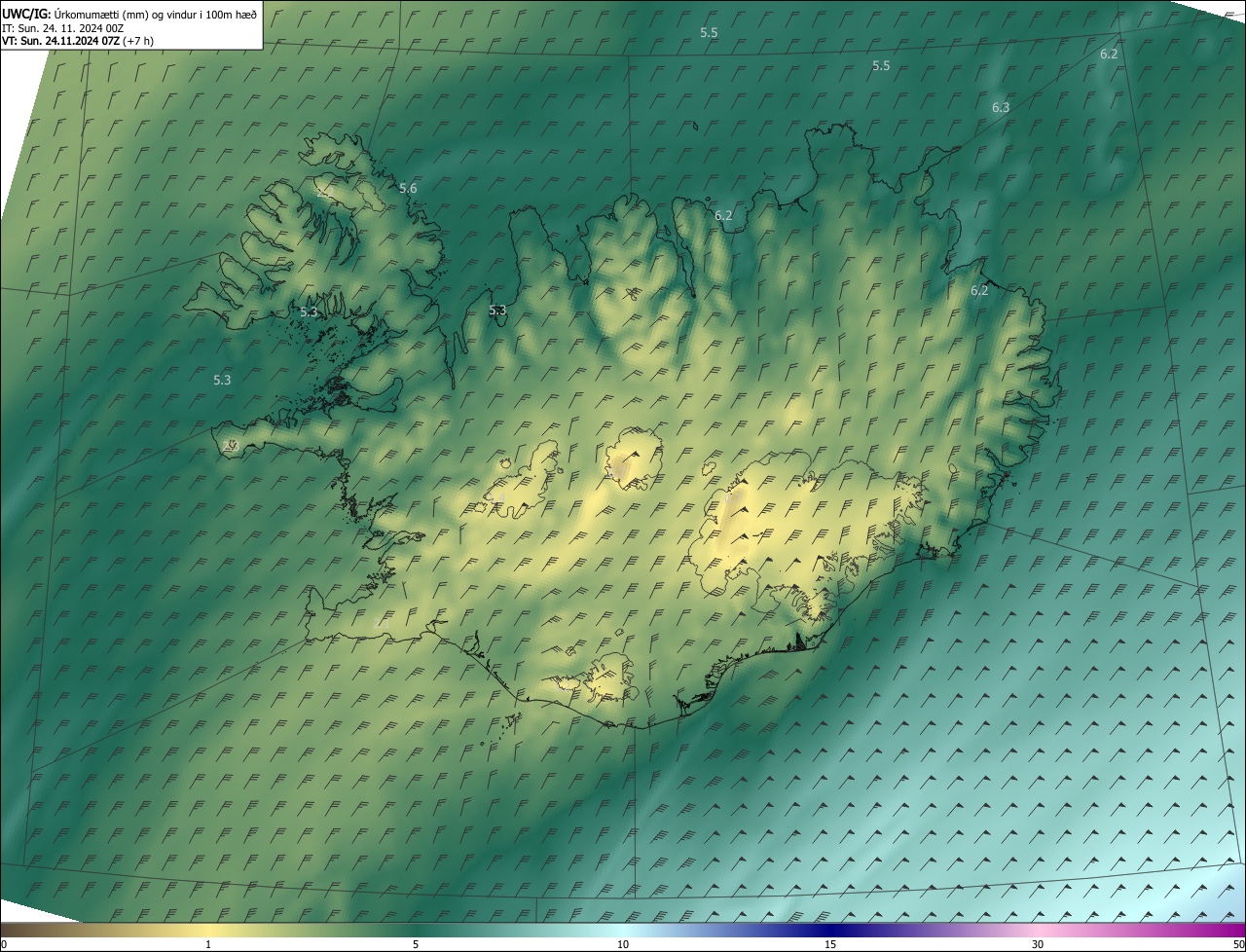1246x952 pixels.
Task: Click the color scale tick label "1"
Action: point(208,944)
